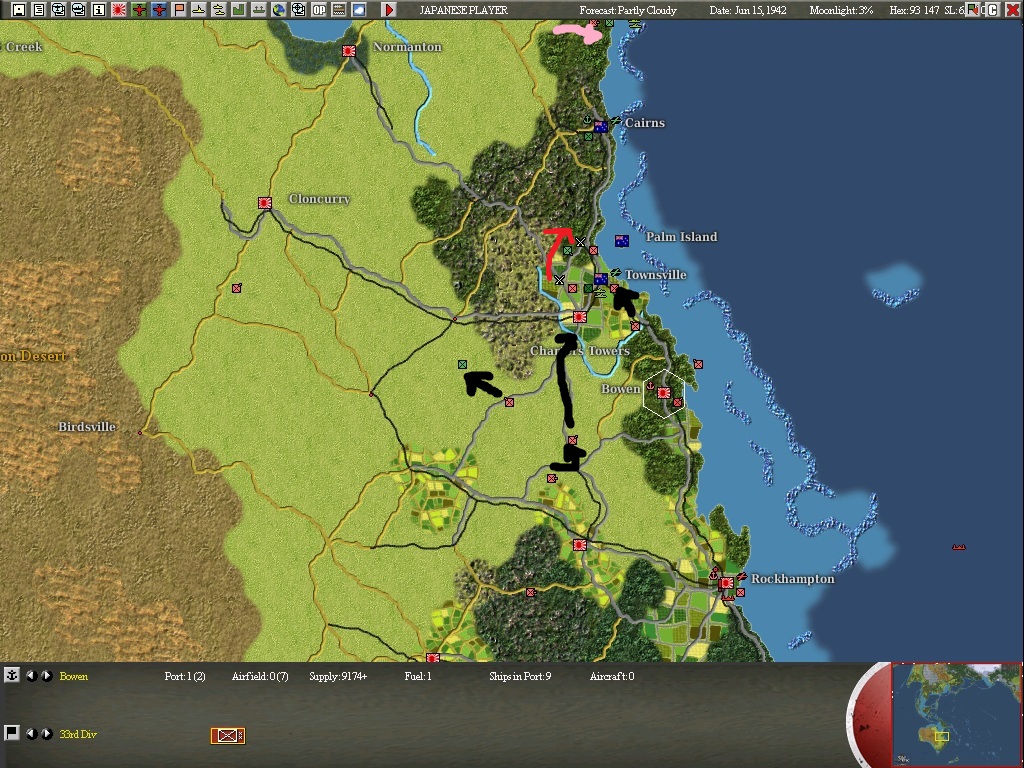
Task: Click the minimap in bottom right corner
Action: point(955,715)
